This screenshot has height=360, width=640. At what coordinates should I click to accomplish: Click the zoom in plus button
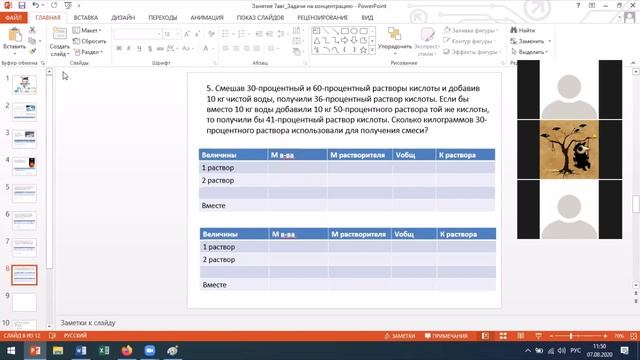pyautogui.click(x=605, y=336)
